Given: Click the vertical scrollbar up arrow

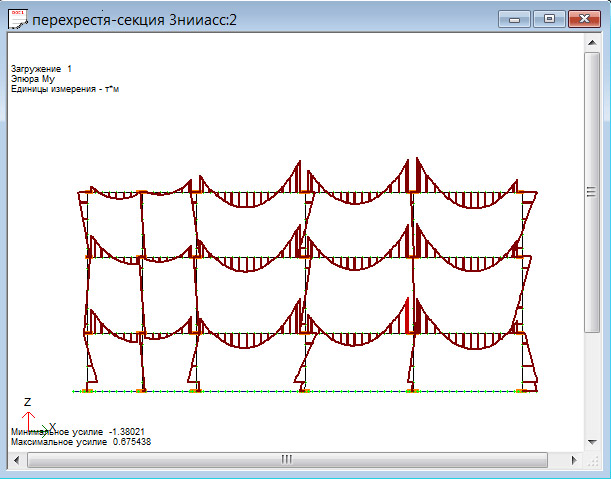Looking at the screenshot, I should pyautogui.click(x=592, y=45).
